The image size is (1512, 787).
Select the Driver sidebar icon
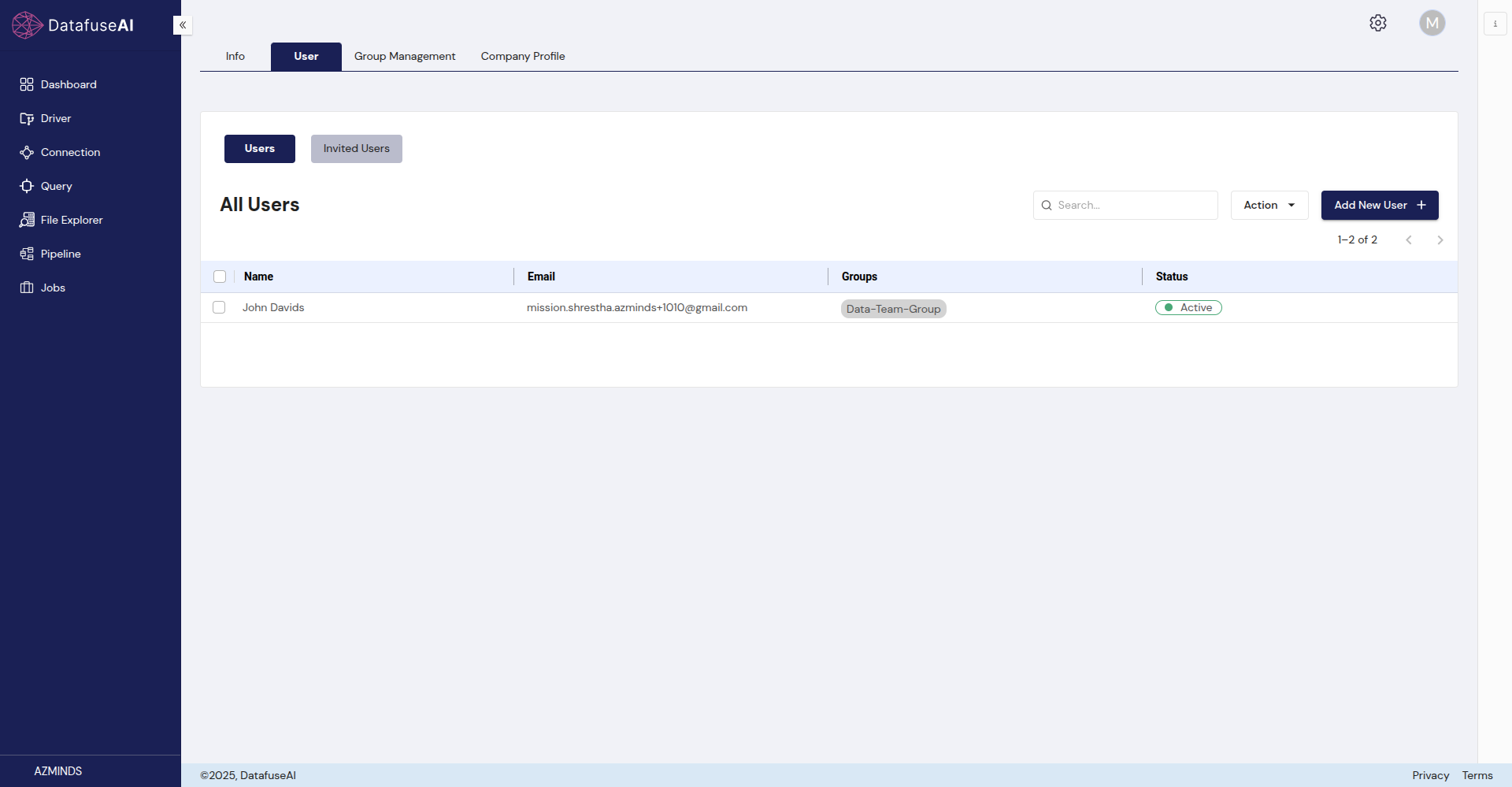[56, 118]
